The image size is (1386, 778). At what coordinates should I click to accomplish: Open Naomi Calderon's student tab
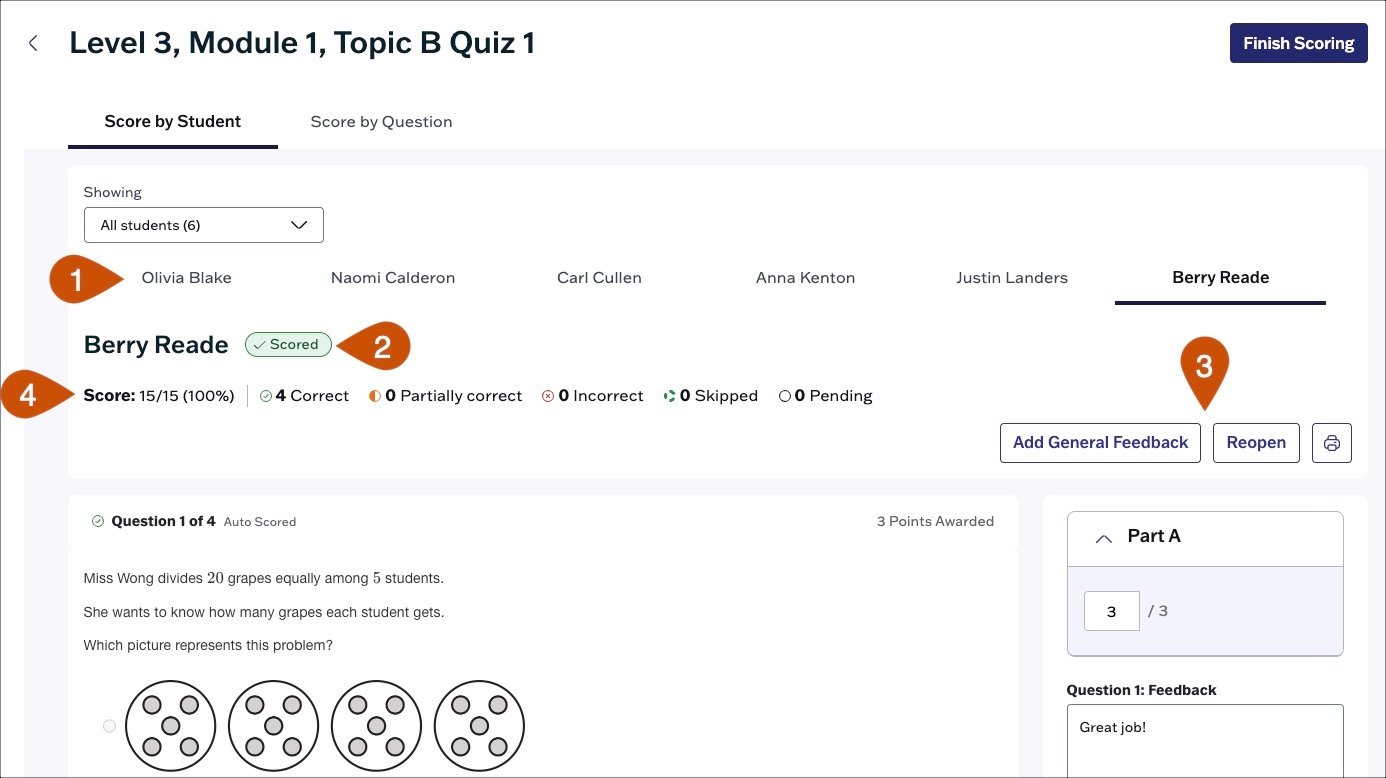393,278
